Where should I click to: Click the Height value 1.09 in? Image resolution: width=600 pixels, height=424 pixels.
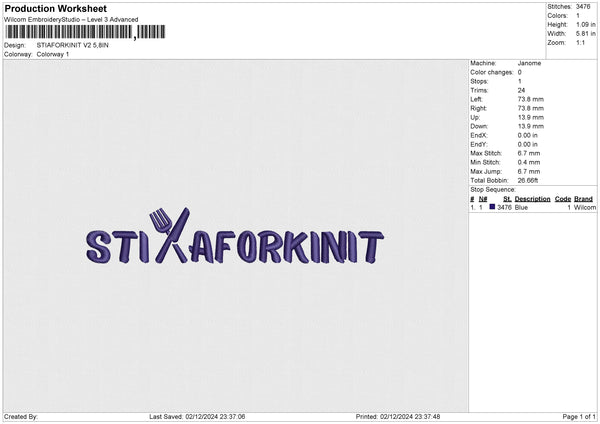click(585, 24)
